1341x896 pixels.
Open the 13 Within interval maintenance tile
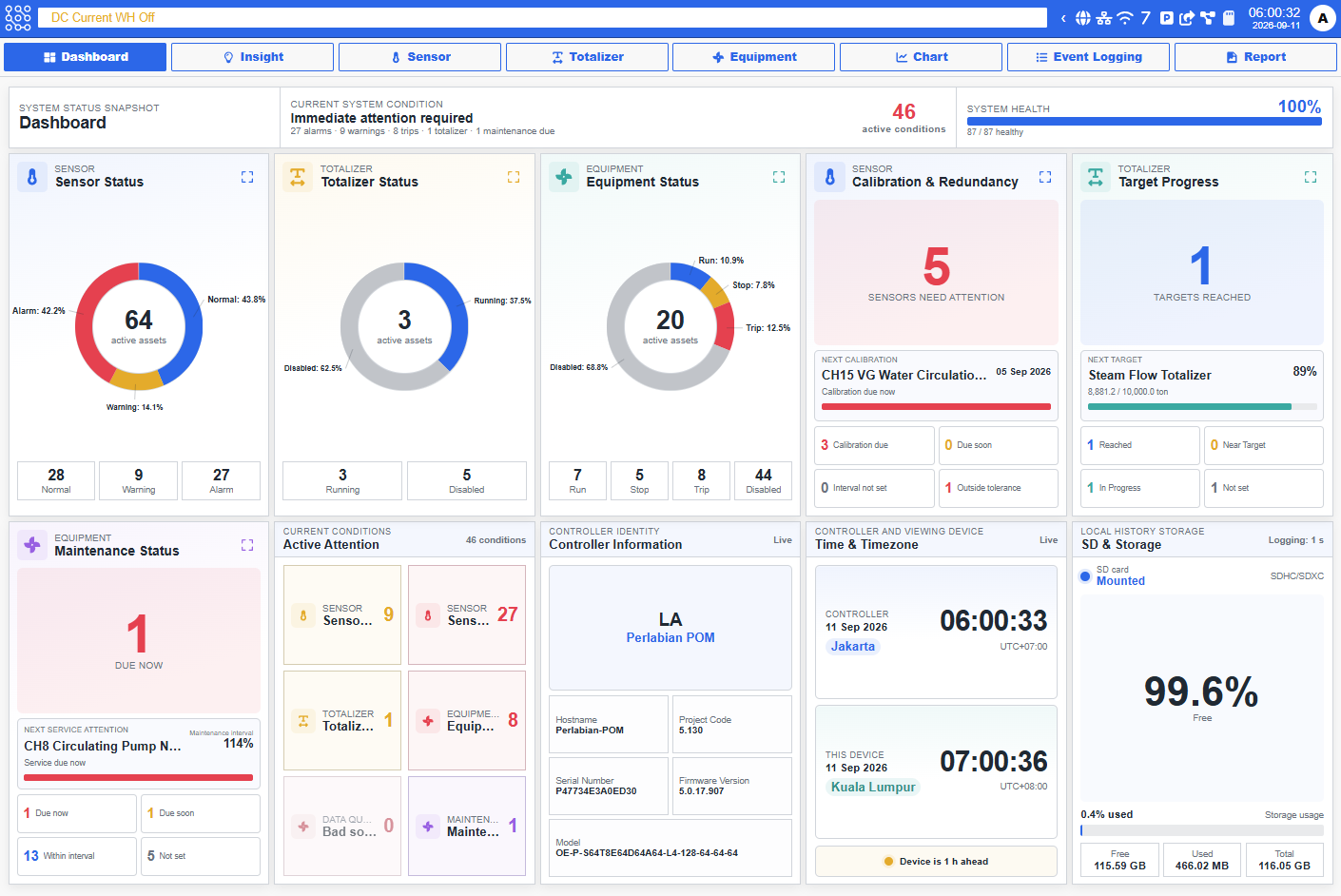[x=77, y=856]
